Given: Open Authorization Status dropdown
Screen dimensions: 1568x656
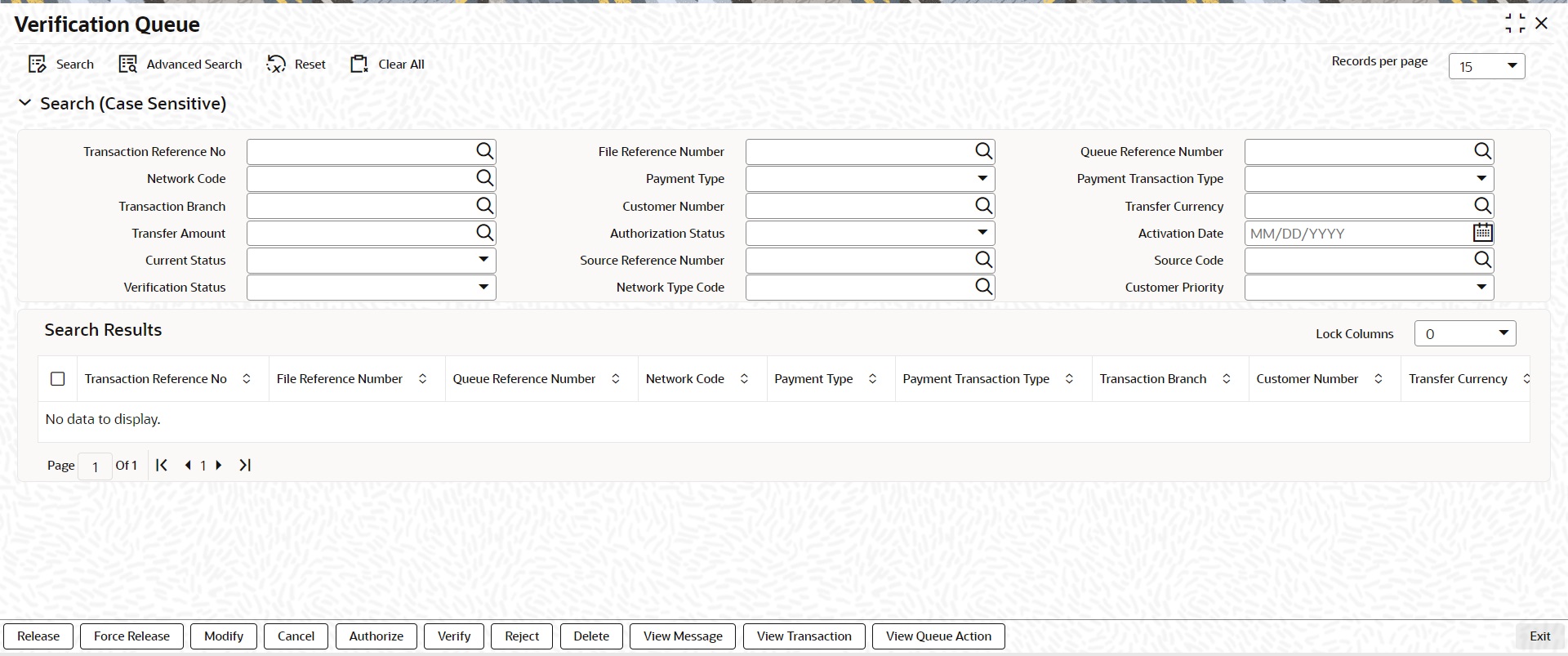Looking at the screenshot, I should click(870, 233).
